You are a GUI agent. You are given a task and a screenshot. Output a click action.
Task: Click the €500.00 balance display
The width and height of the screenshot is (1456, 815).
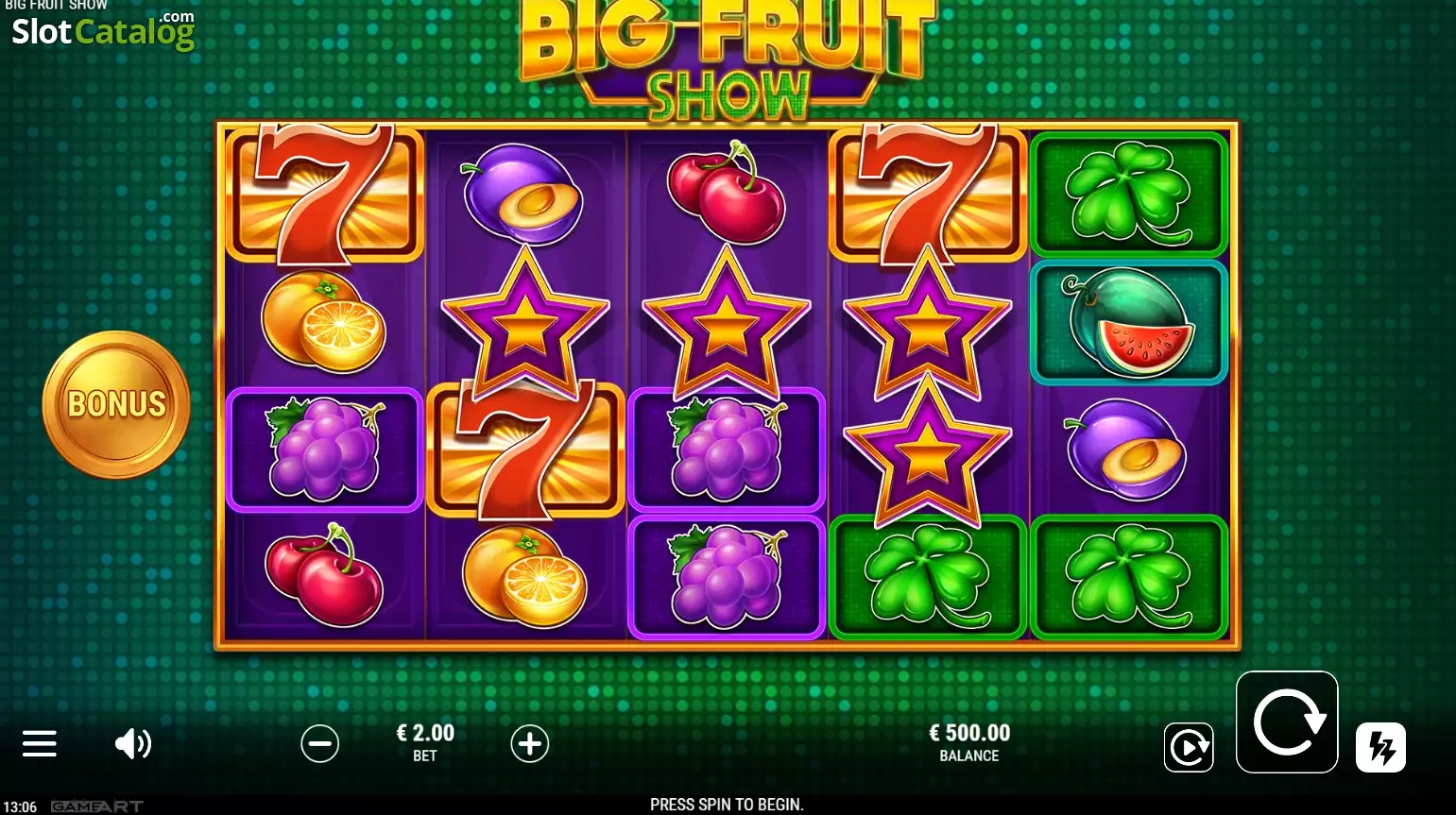click(x=969, y=733)
